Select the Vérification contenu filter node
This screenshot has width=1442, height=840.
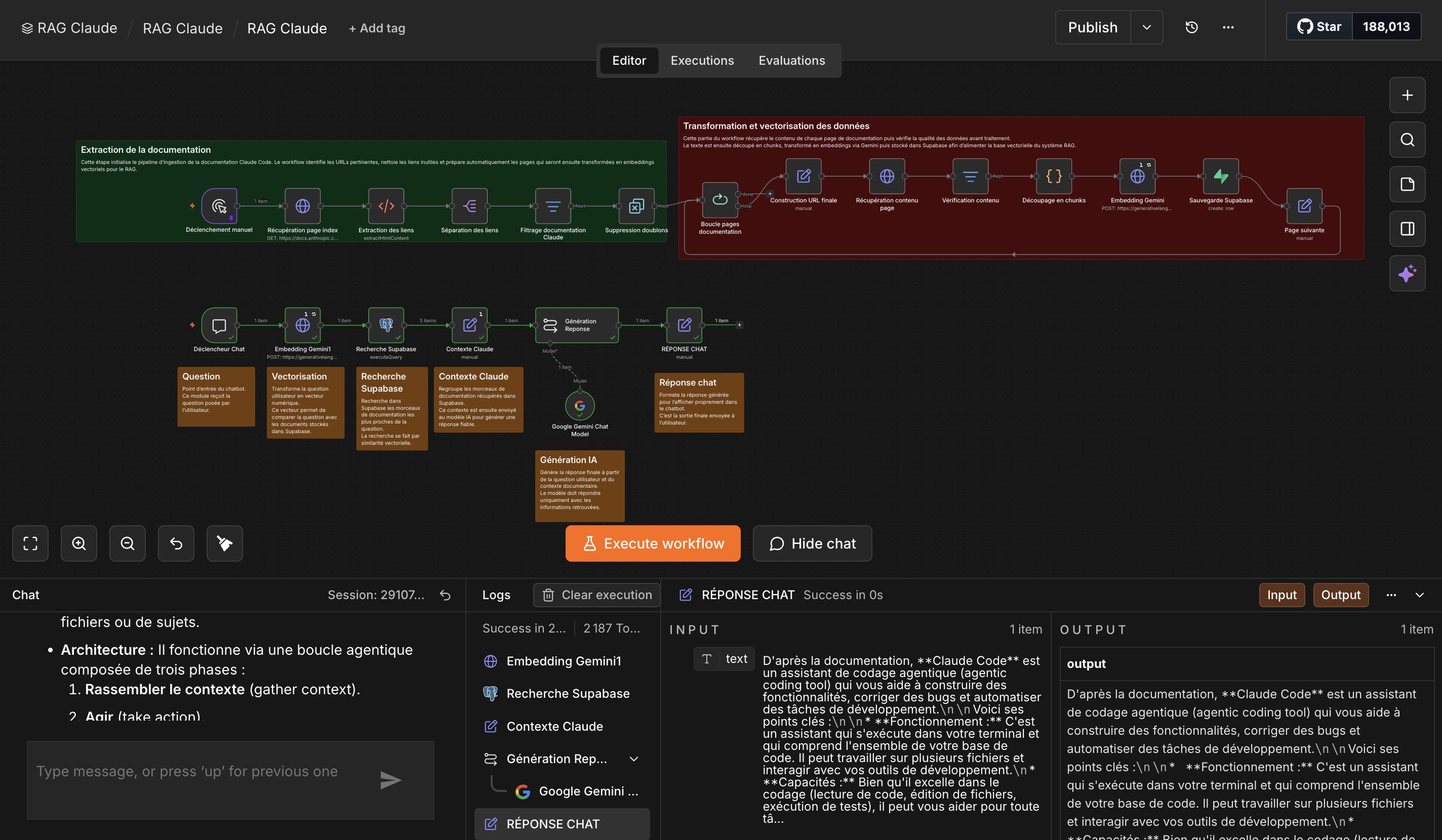pos(971,176)
